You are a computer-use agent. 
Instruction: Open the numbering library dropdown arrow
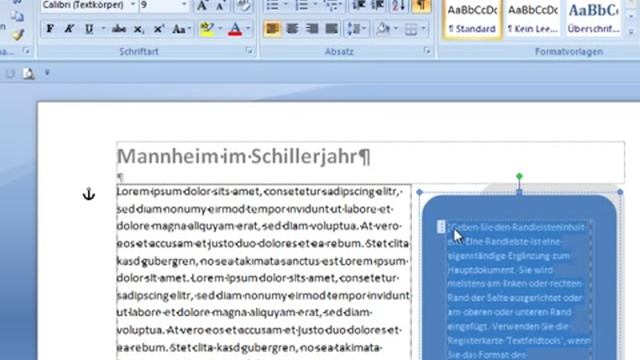pos(315,5)
